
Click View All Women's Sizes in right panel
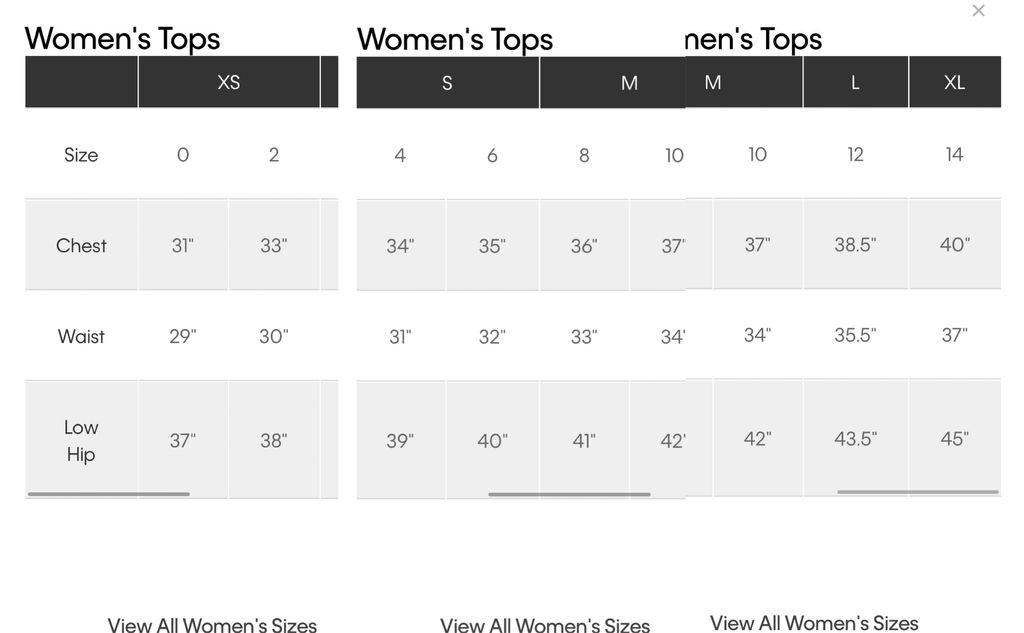[x=814, y=623]
